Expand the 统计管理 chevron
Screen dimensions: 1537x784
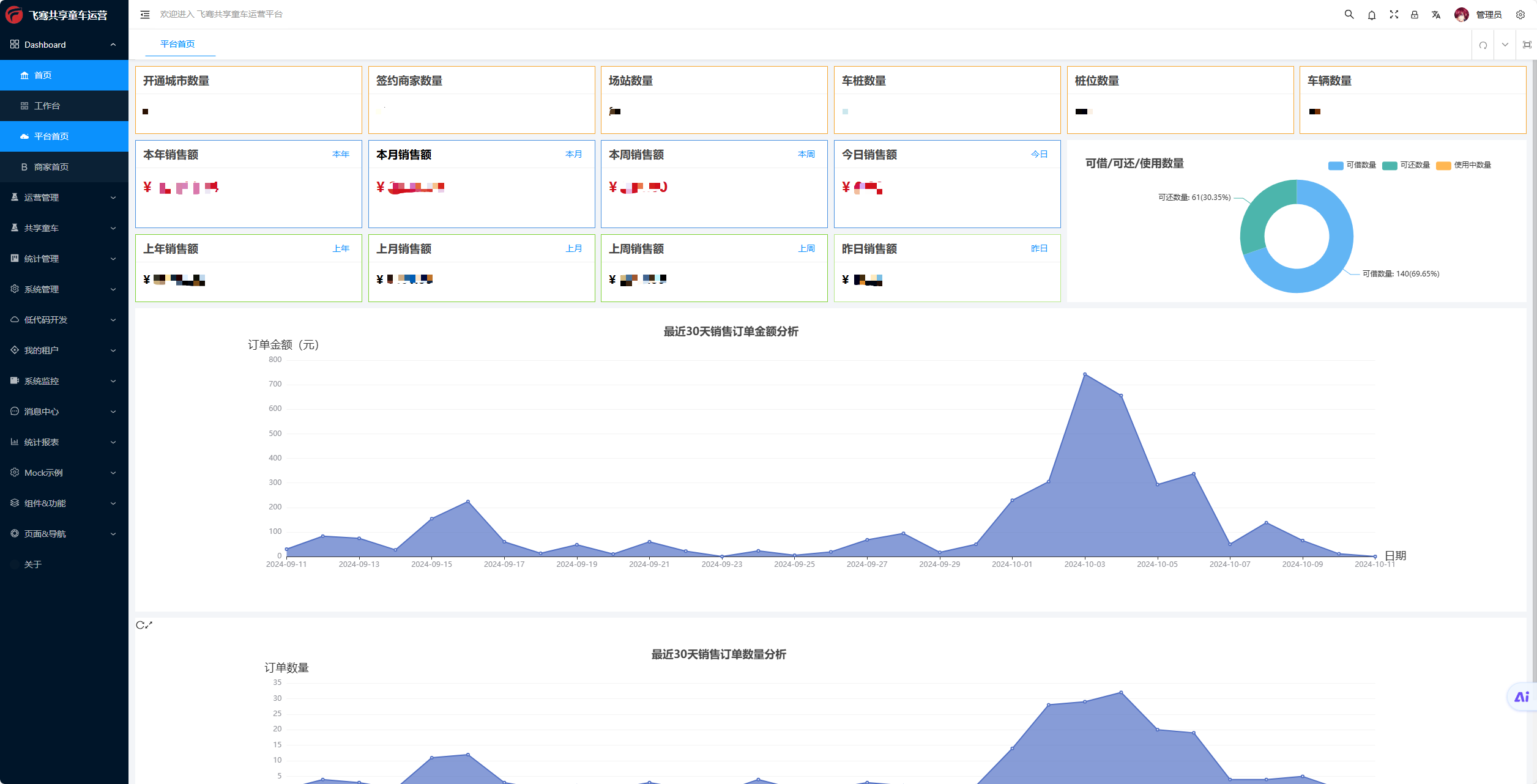[113, 259]
